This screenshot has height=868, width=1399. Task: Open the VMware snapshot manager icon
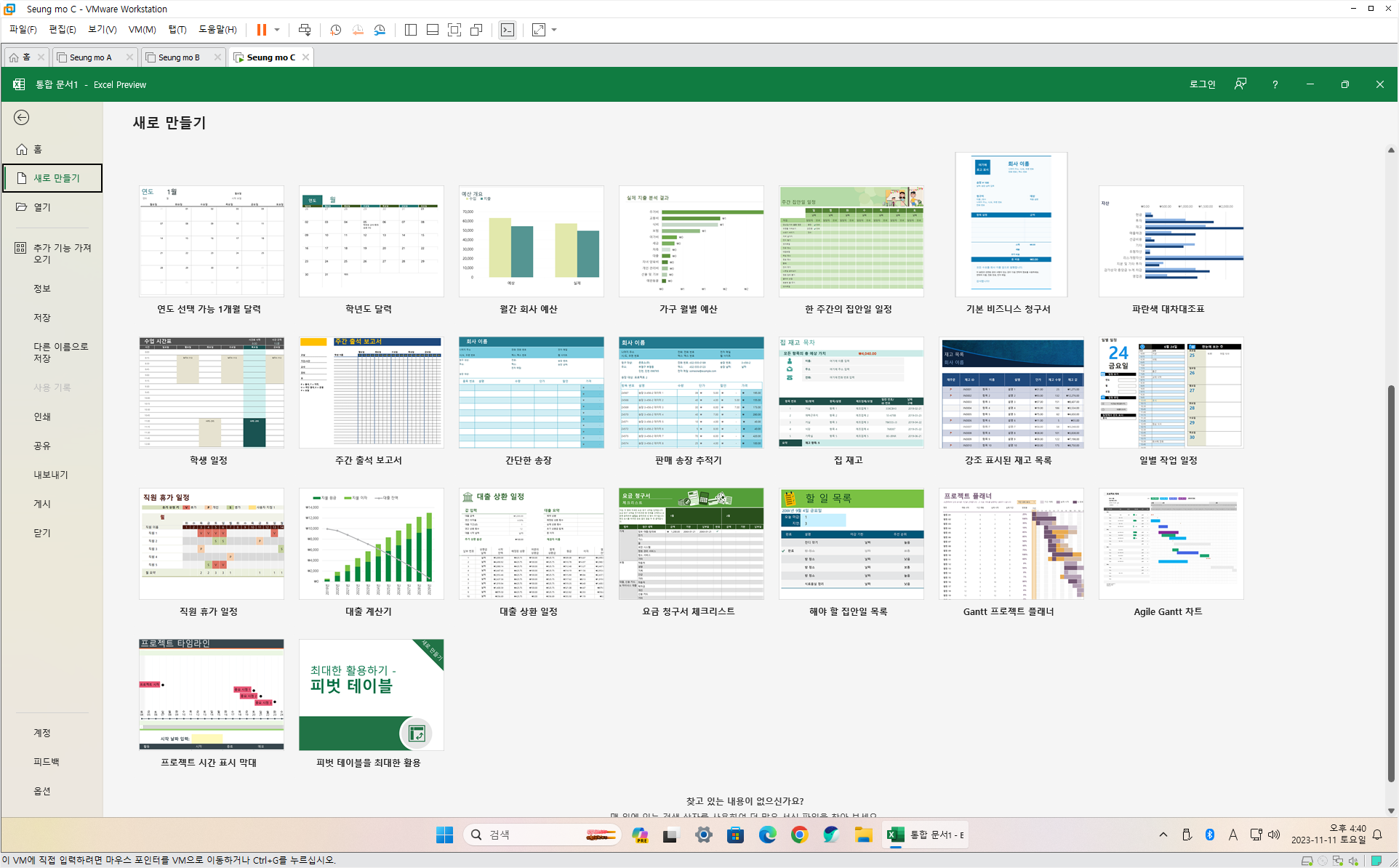[380, 30]
